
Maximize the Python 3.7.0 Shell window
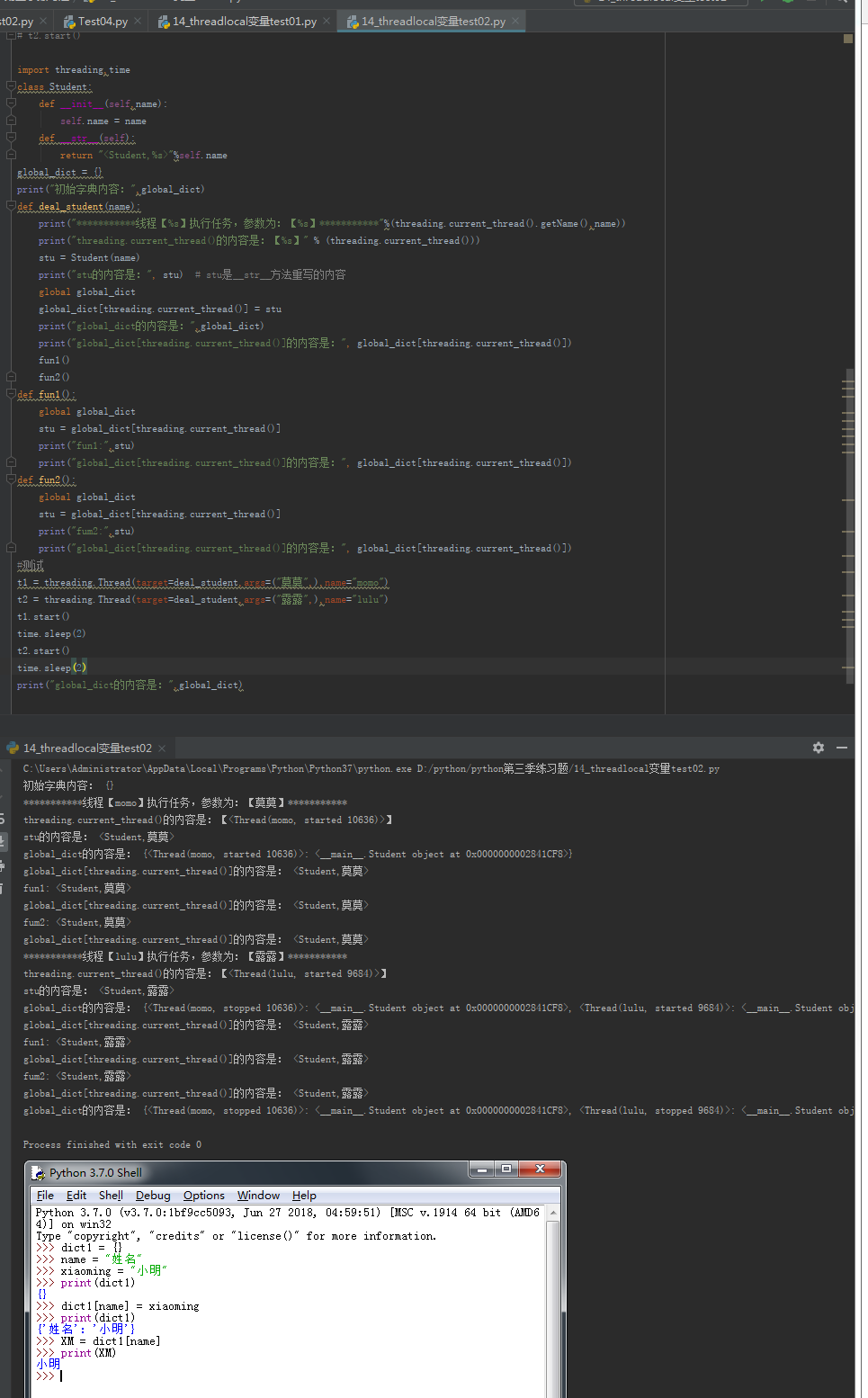[506, 1169]
